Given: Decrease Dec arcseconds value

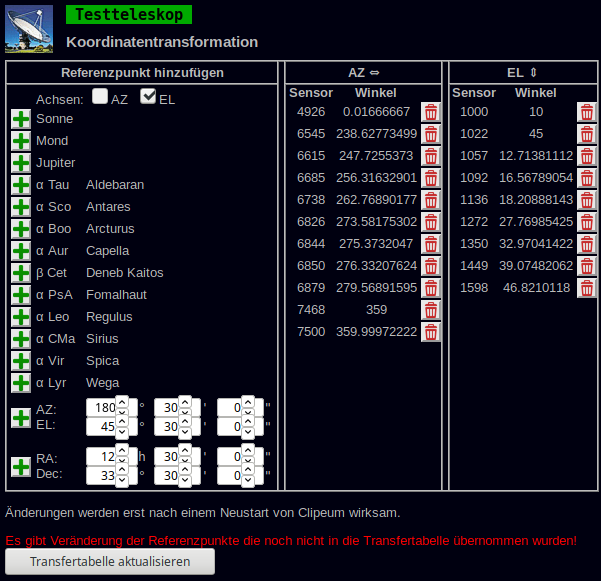Looking at the screenshot, I should (x=248, y=480).
